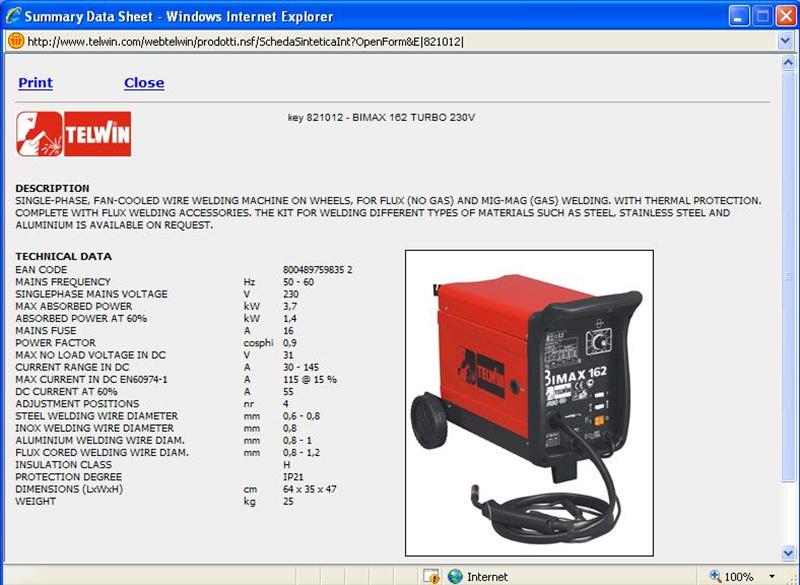The width and height of the screenshot is (800, 585).
Task: Click the security shield status bar icon
Action: [x=431, y=576]
